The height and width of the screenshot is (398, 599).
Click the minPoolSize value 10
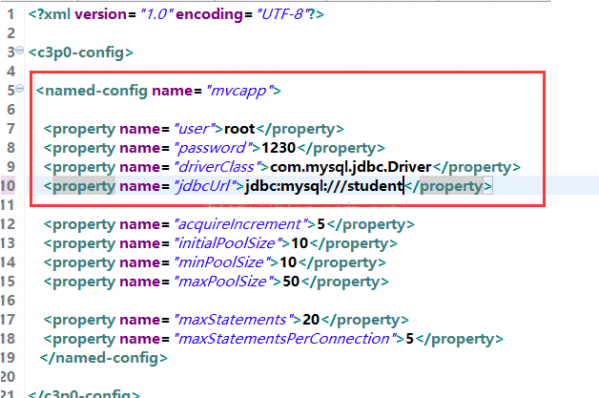point(288,262)
